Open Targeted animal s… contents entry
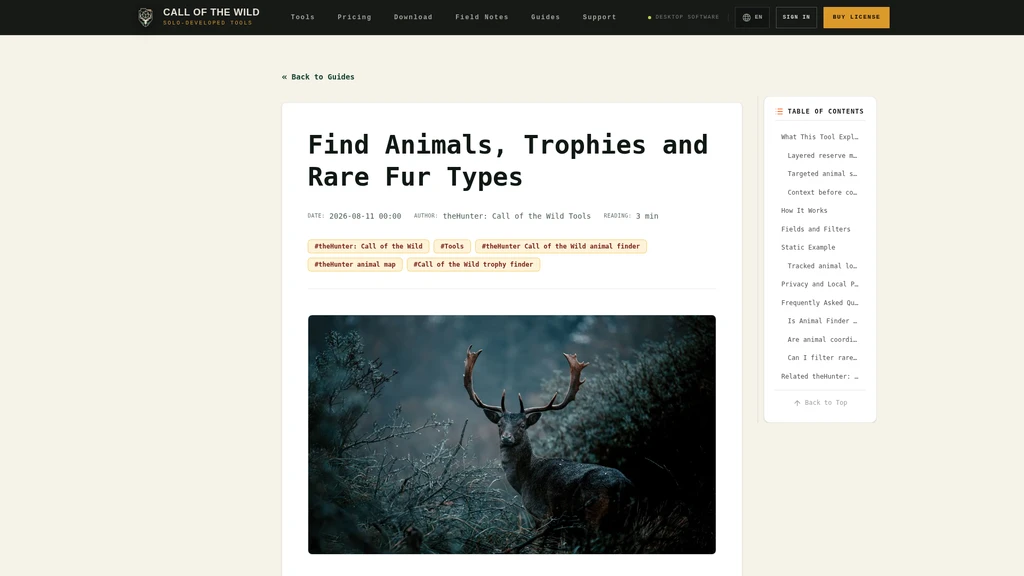Screen dimensions: 1024x576 [822, 174]
